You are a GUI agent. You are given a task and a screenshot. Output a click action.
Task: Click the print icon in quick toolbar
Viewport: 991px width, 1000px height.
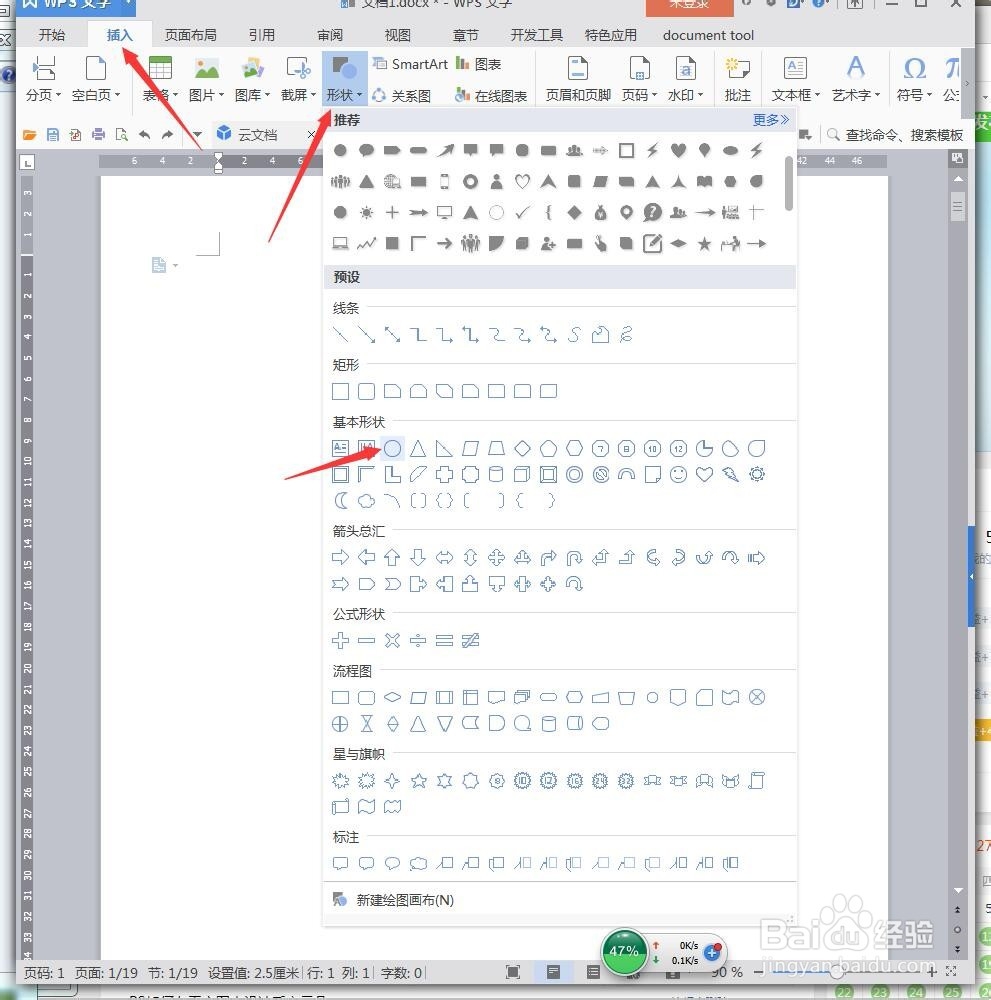pos(98,135)
